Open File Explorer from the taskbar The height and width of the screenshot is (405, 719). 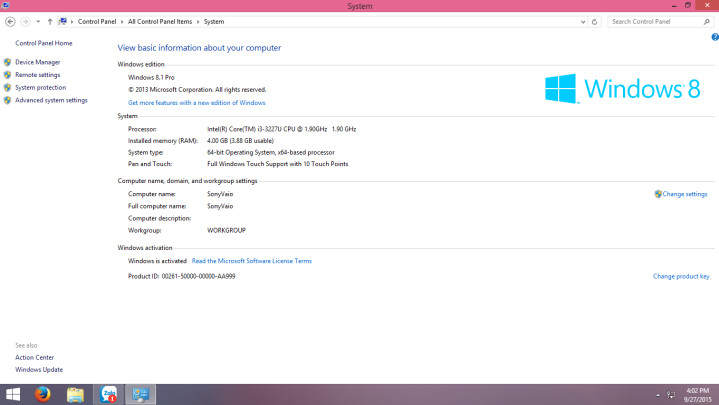pos(75,394)
